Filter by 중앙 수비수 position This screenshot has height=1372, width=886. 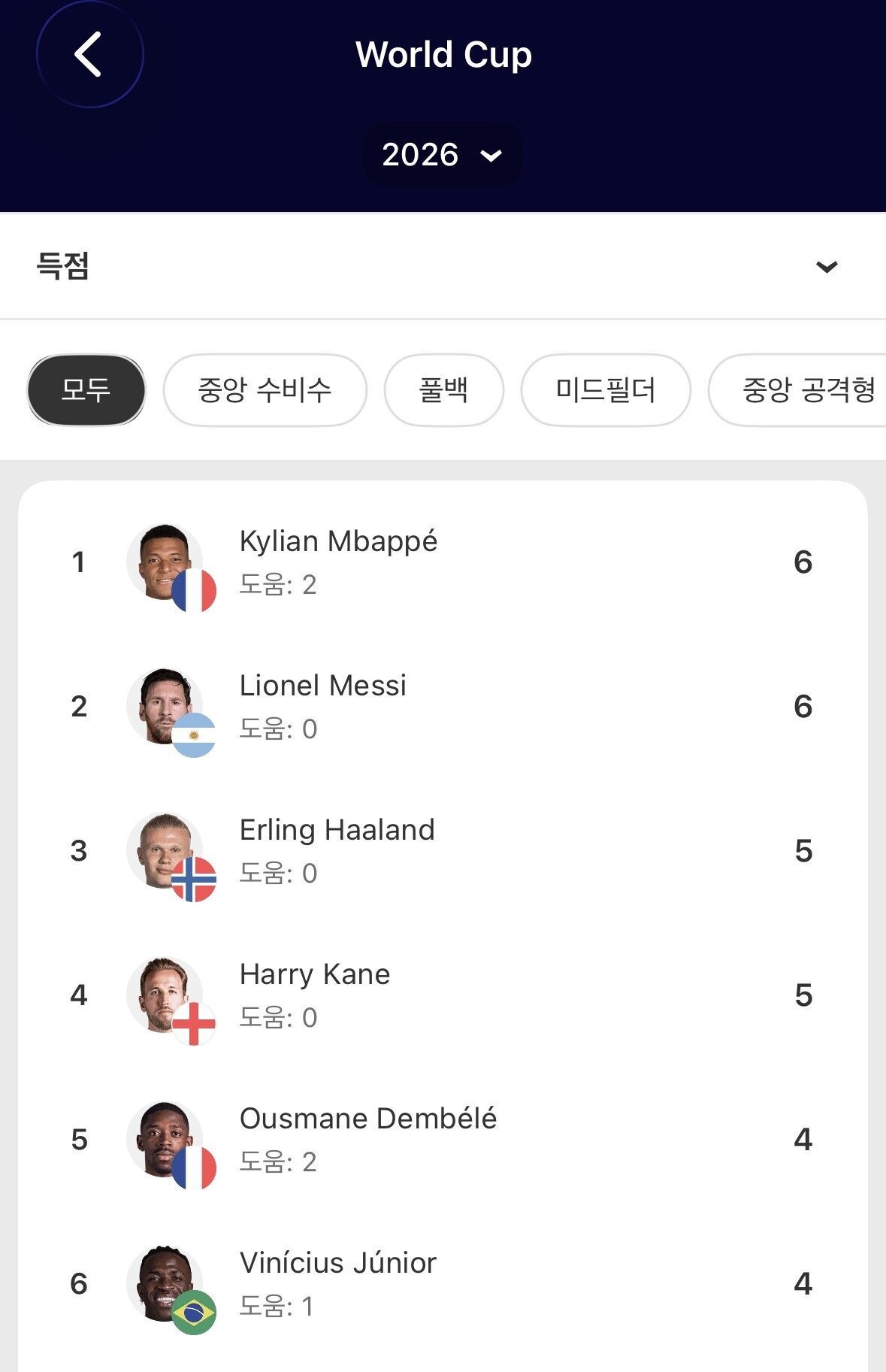coord(265,389)
